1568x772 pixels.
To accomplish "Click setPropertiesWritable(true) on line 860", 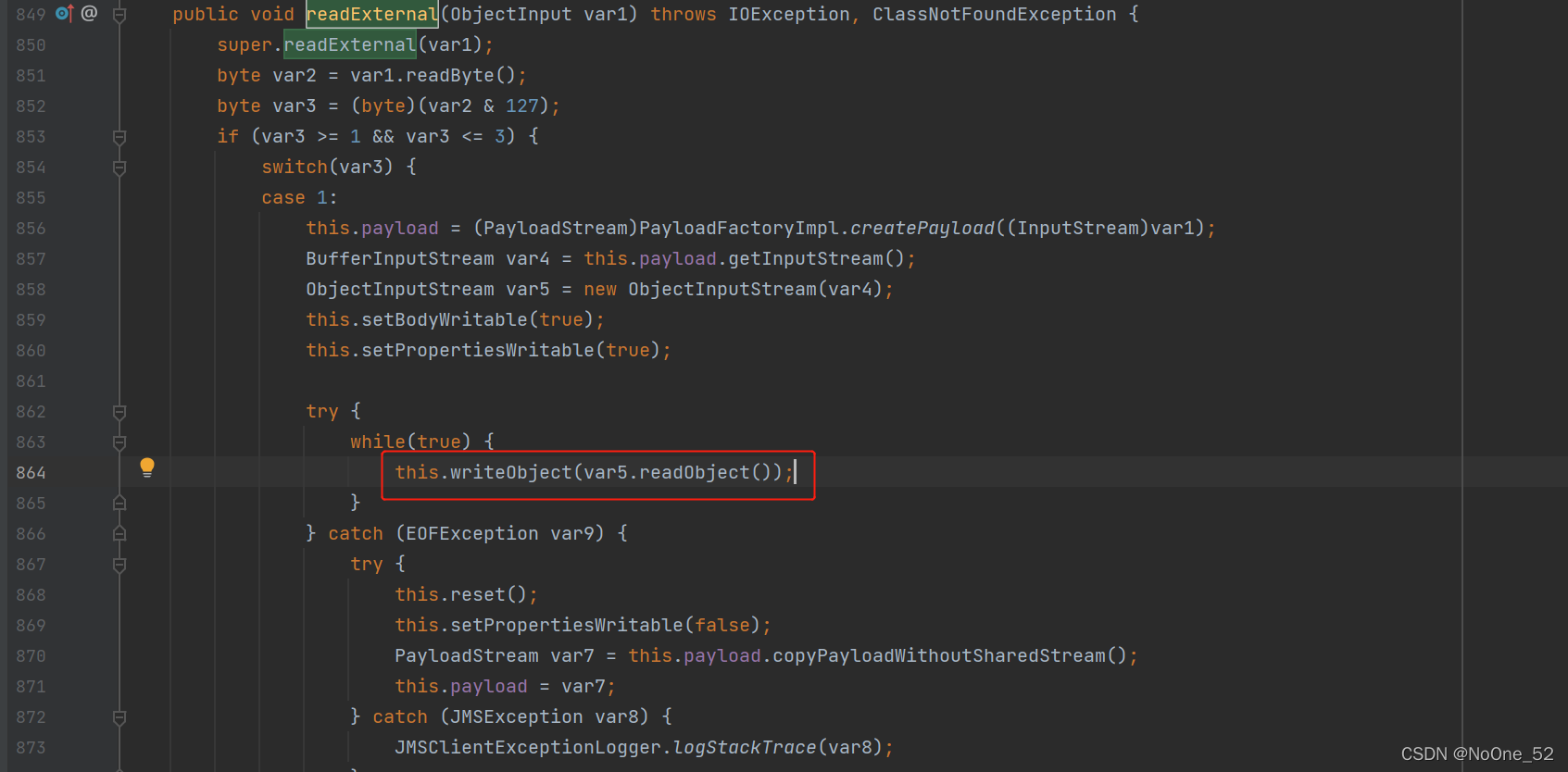I will coord(510,350).
